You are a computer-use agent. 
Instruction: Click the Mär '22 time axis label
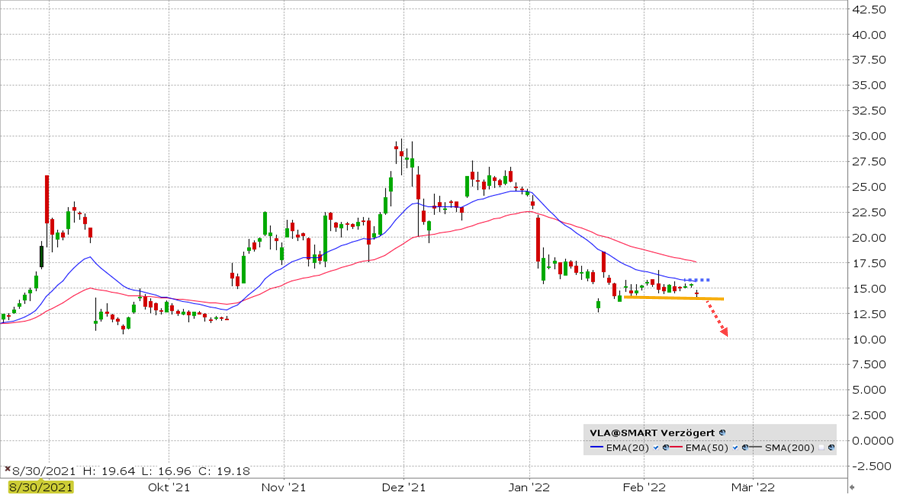[752, 487]
